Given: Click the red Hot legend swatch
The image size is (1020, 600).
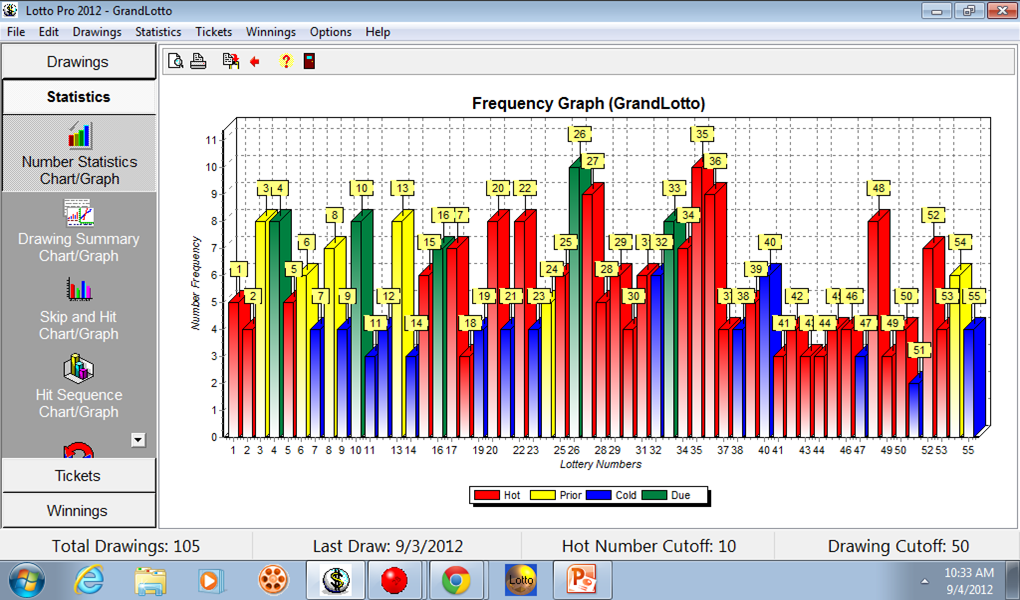Looking at the screenshot, I should click(x=487, y=495).
